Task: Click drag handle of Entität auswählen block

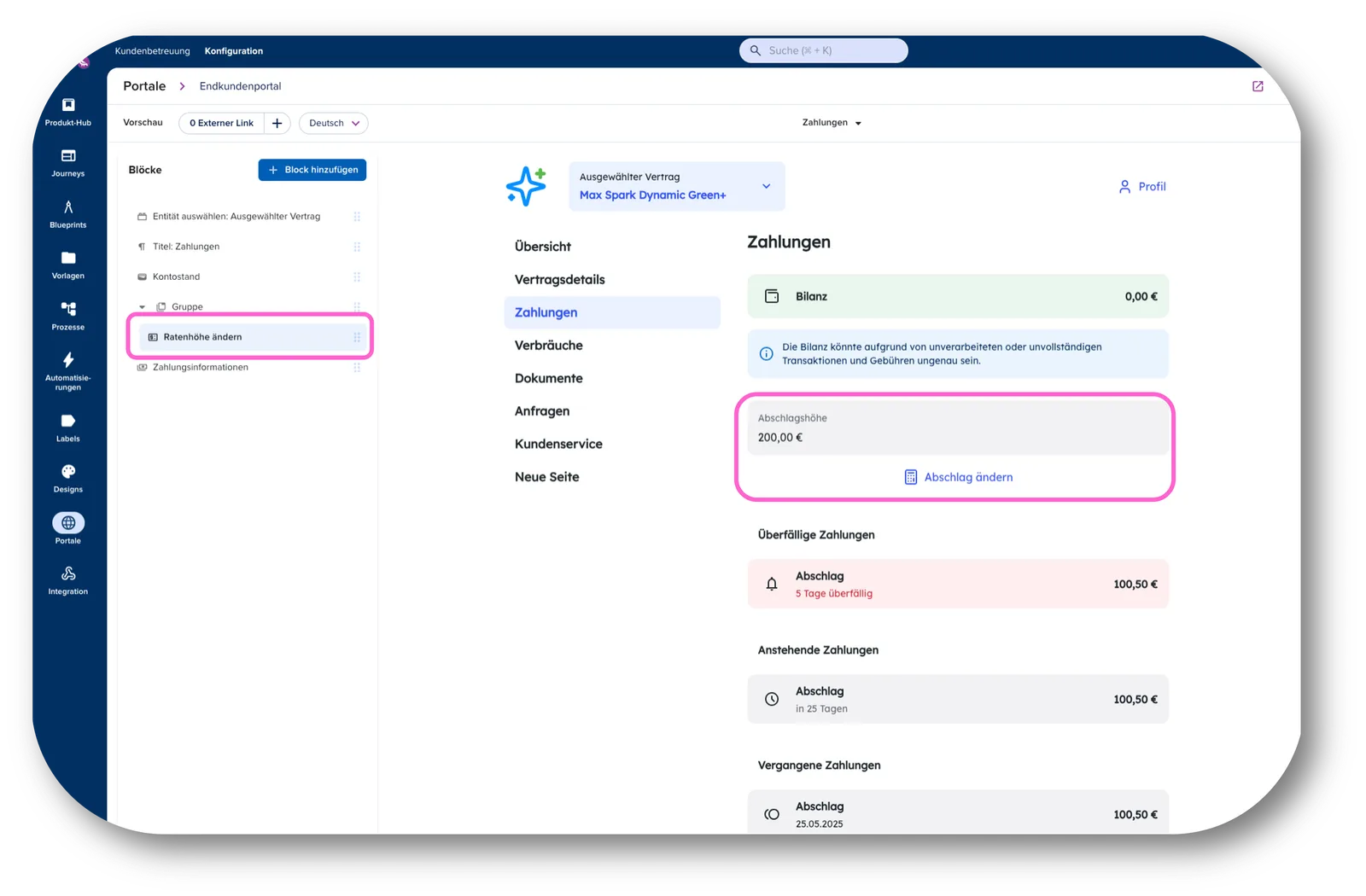Action: (357, 217)
